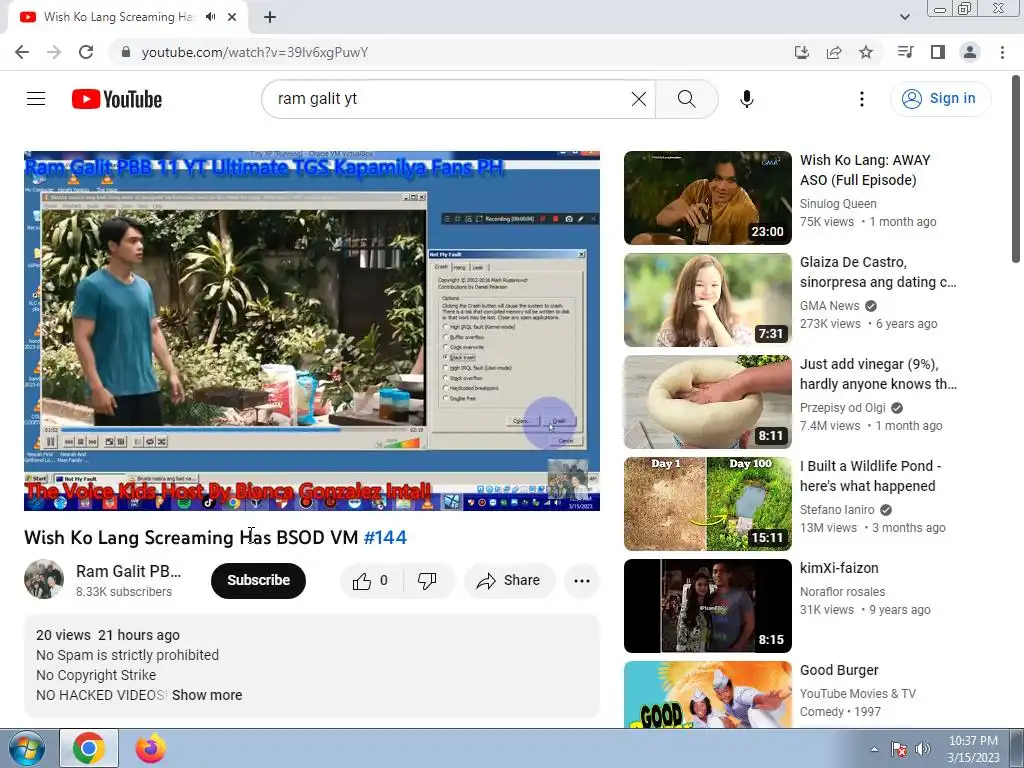Open the Ram Galit PB... channel name
The image size is (1024, 768).
point(128,571)
